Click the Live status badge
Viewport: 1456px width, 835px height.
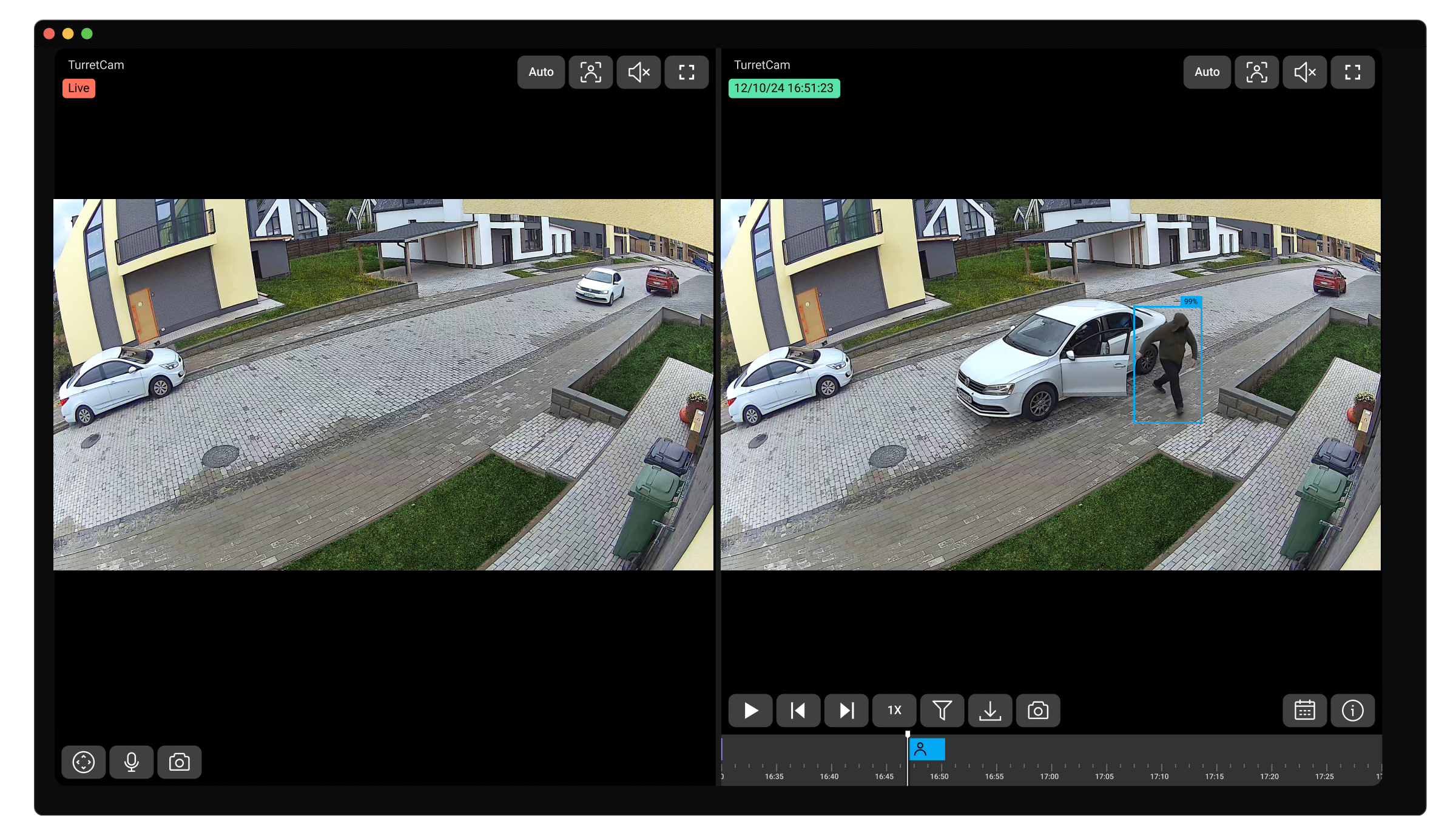click(x=79, y=88)
